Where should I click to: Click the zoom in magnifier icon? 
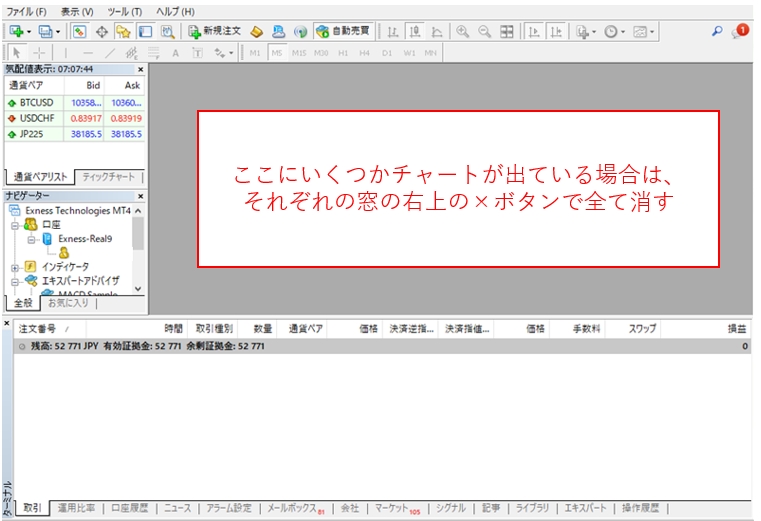(462, 32)
